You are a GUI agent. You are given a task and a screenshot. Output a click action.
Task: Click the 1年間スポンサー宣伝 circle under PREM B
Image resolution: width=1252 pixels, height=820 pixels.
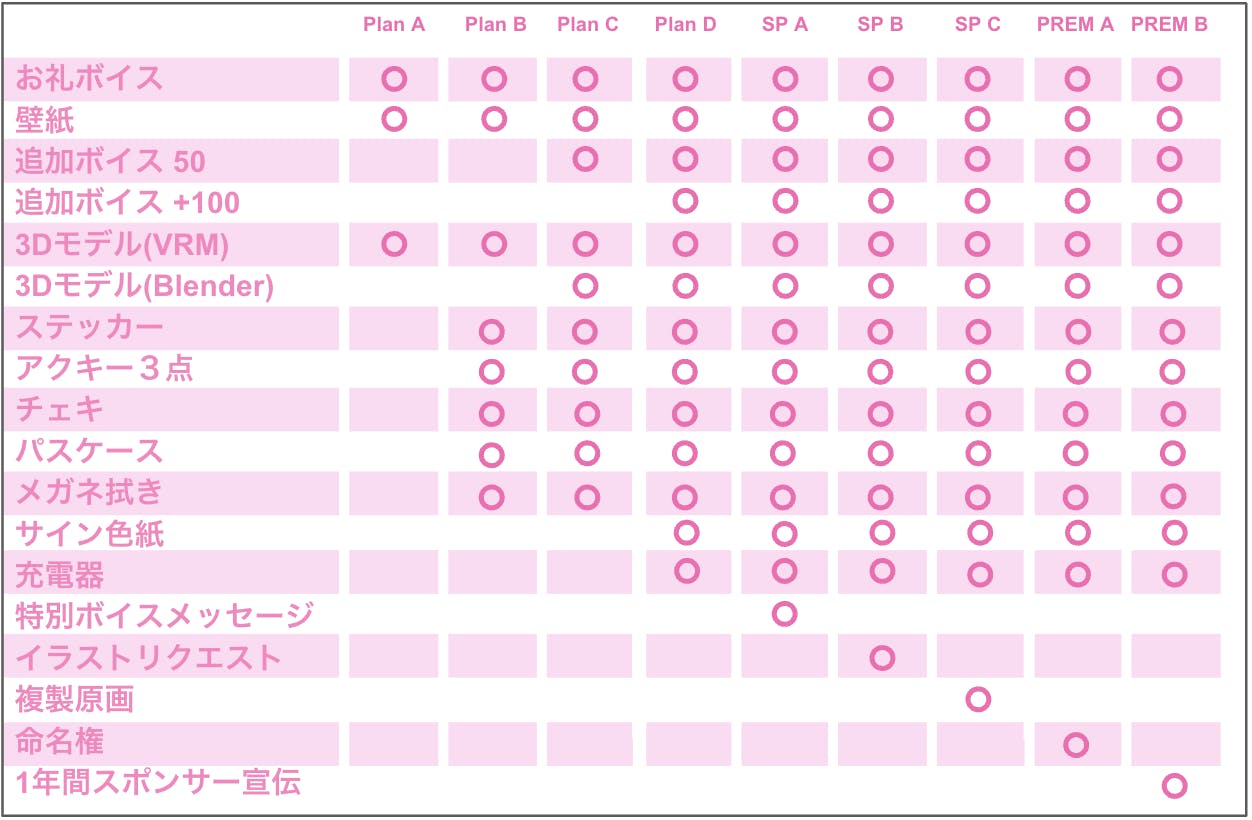(1174, 786)
